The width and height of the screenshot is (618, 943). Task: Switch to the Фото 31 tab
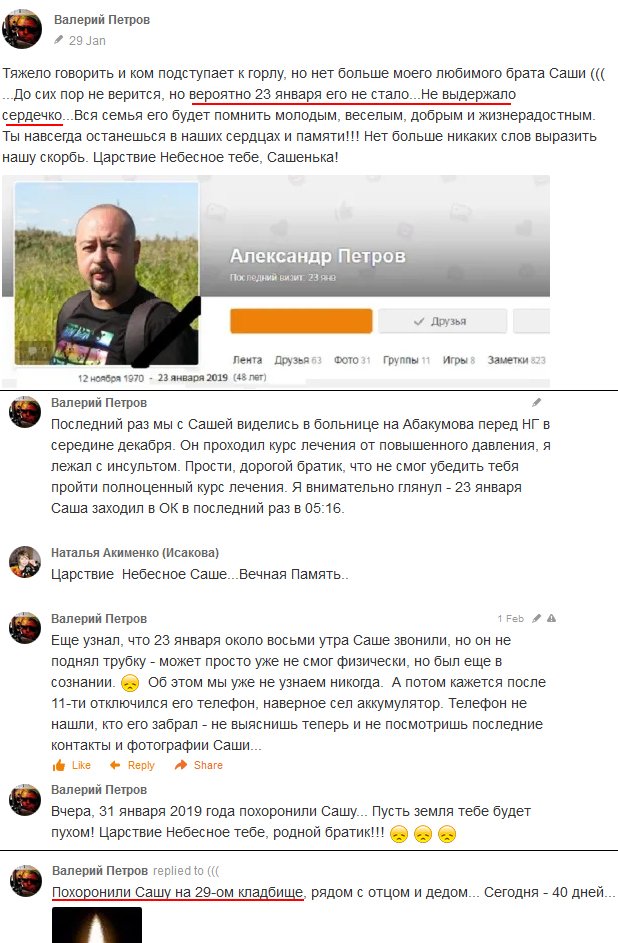352,360
